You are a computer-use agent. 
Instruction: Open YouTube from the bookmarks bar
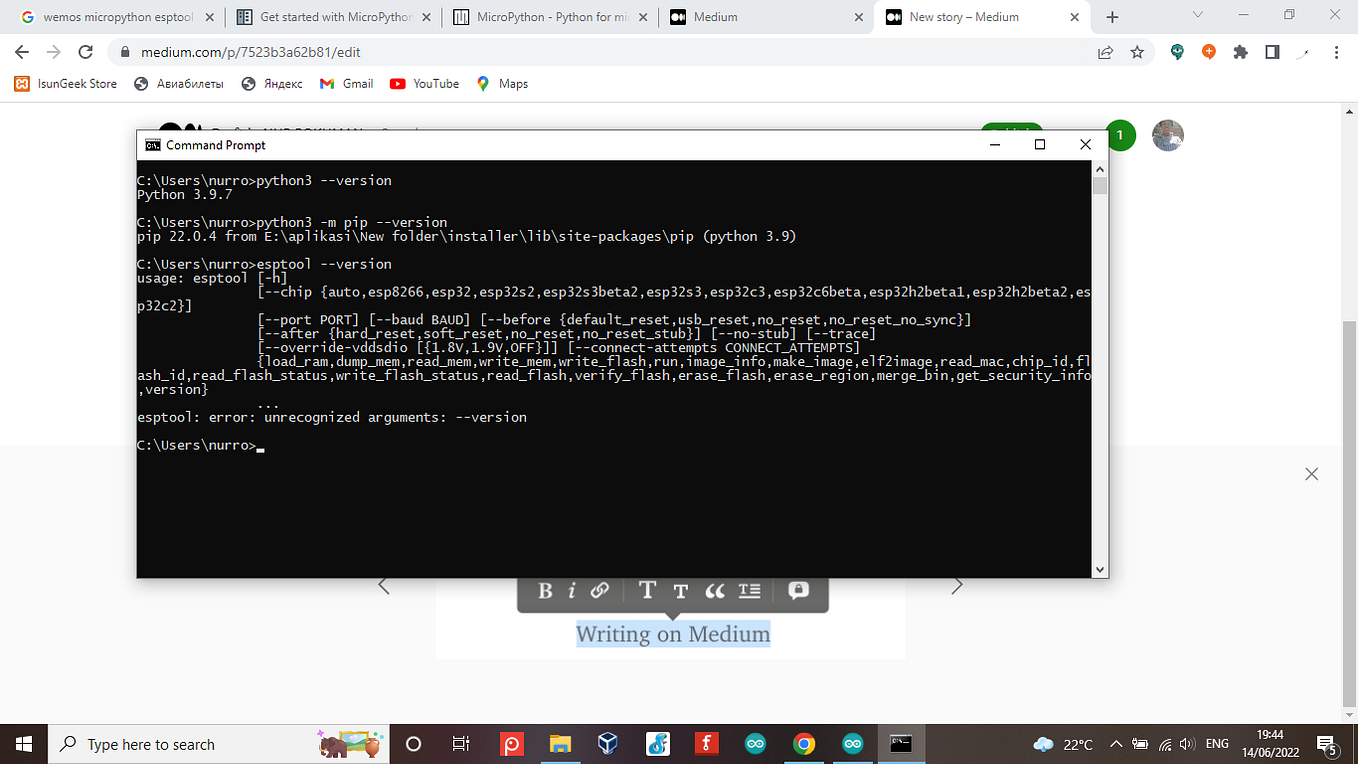[424, 84]
